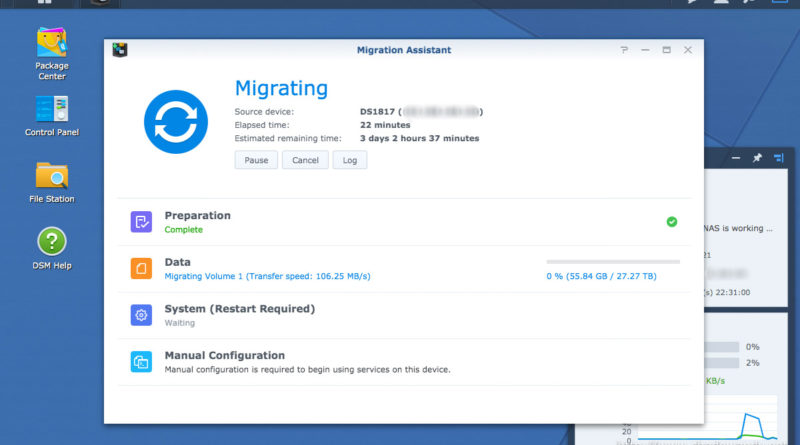800x445 pixels.
Task: Click the Preparation step icon
Action: [141, 222]
